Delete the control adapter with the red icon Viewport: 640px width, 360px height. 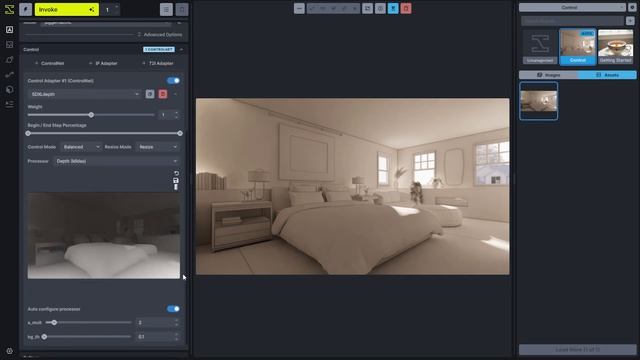[162, 94]
